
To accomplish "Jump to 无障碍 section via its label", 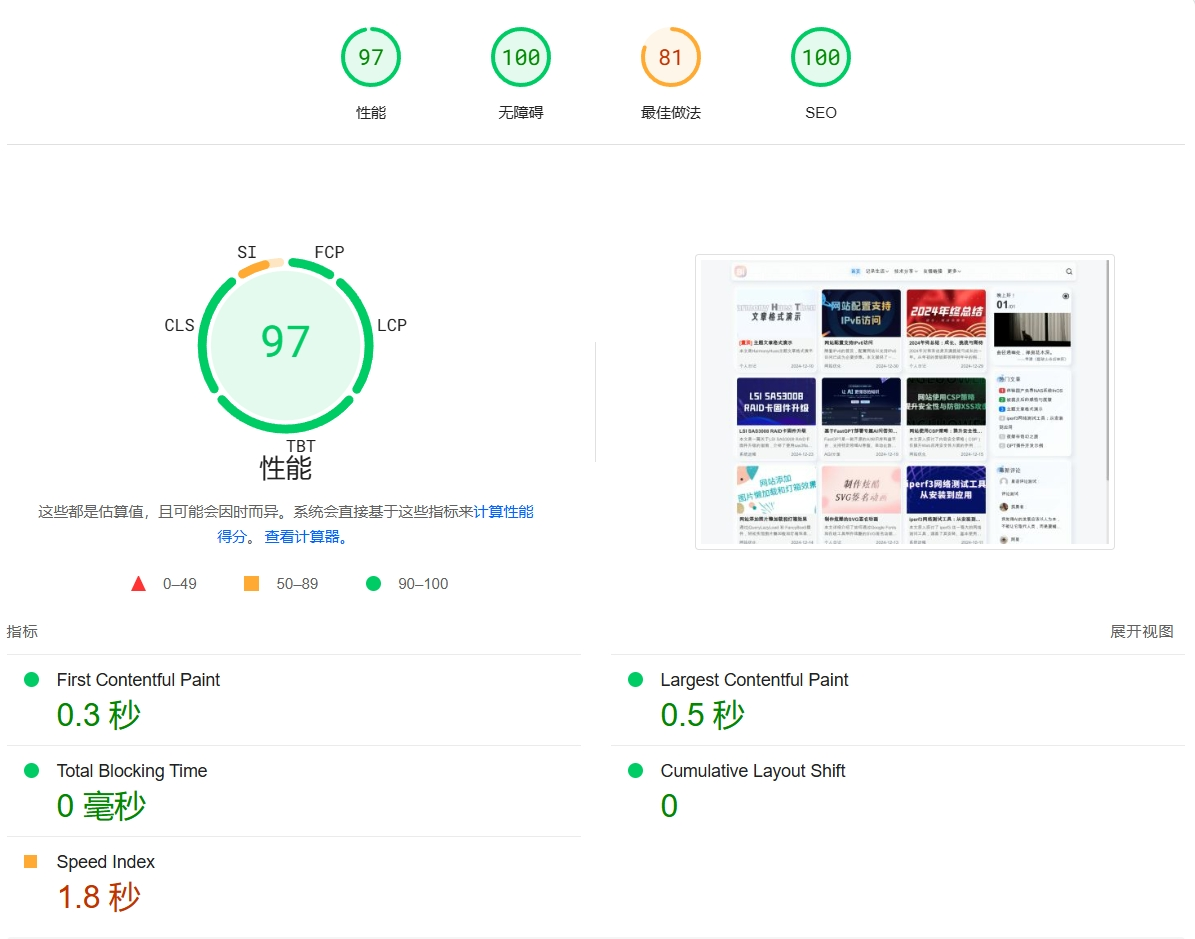I will pos(520,113).
